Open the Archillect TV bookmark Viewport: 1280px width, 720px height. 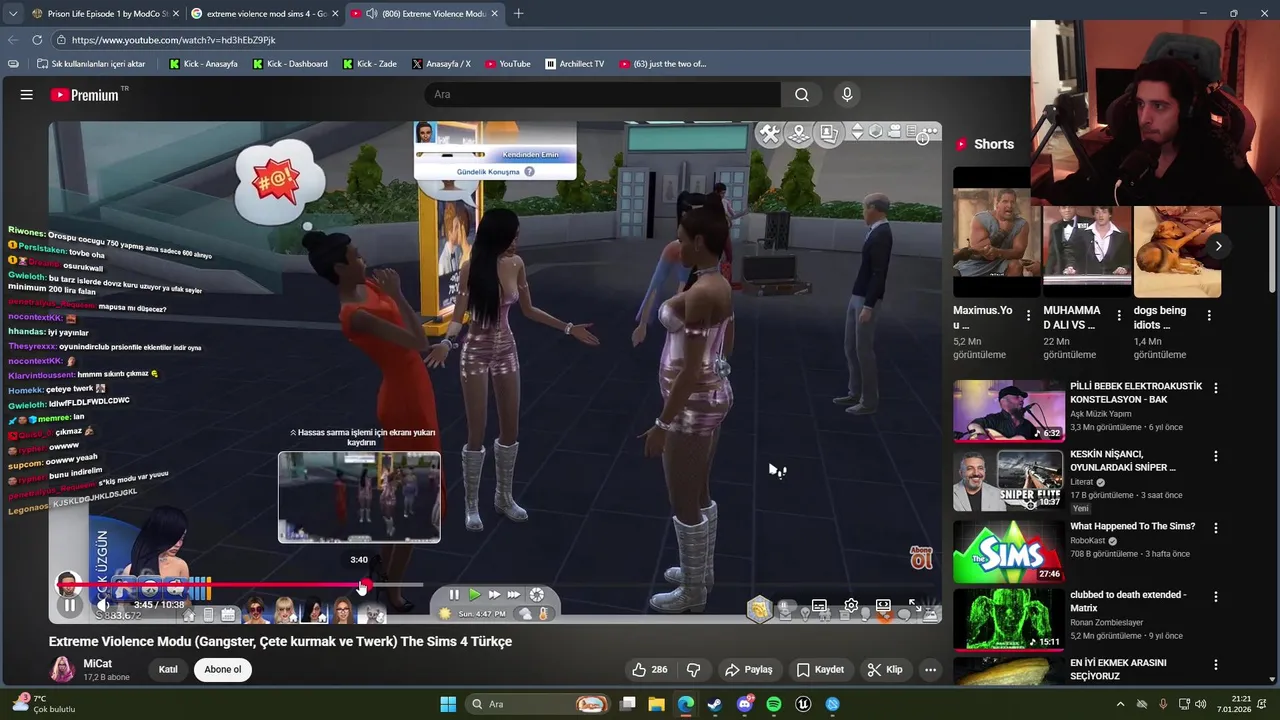[575, 64]
